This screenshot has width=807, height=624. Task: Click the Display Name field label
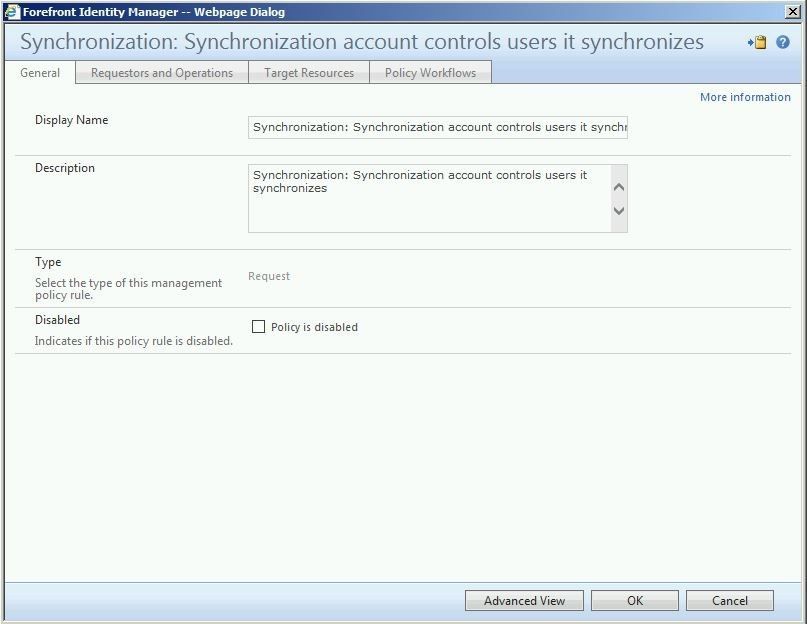point(72,120)
